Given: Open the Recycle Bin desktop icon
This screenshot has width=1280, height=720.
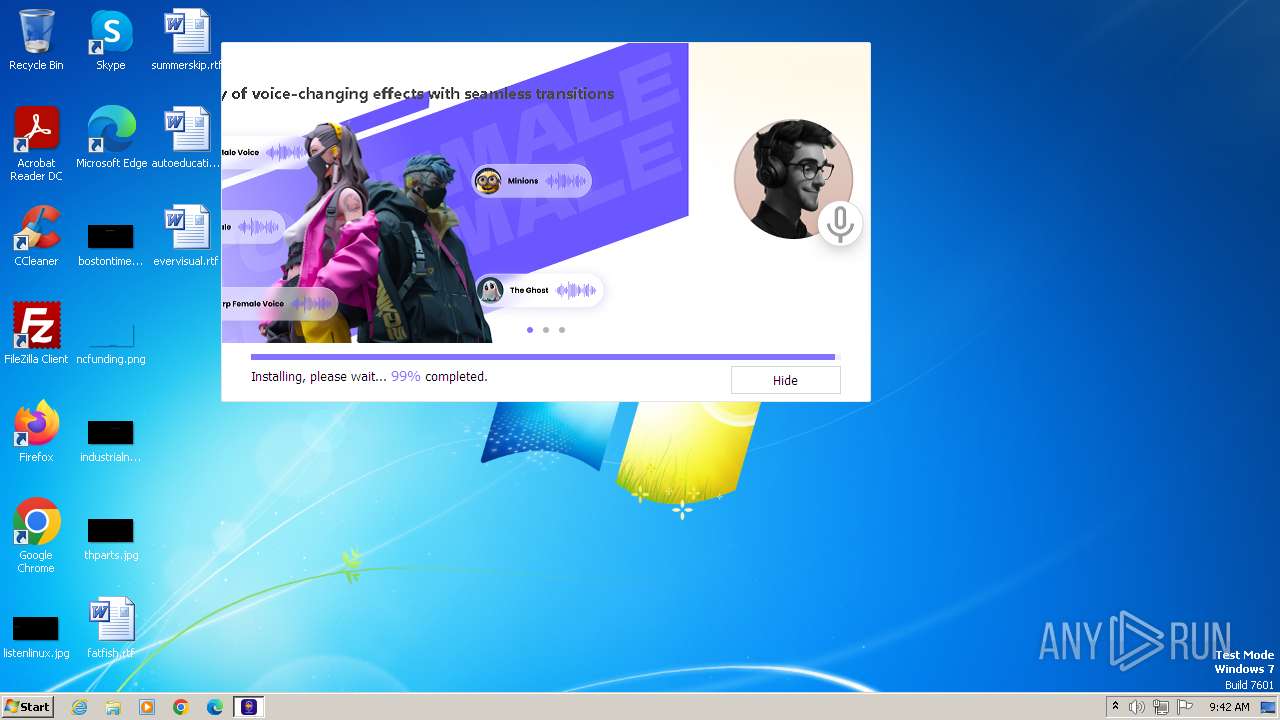Looking at the screenshot, I should click(x=36, y=41).
